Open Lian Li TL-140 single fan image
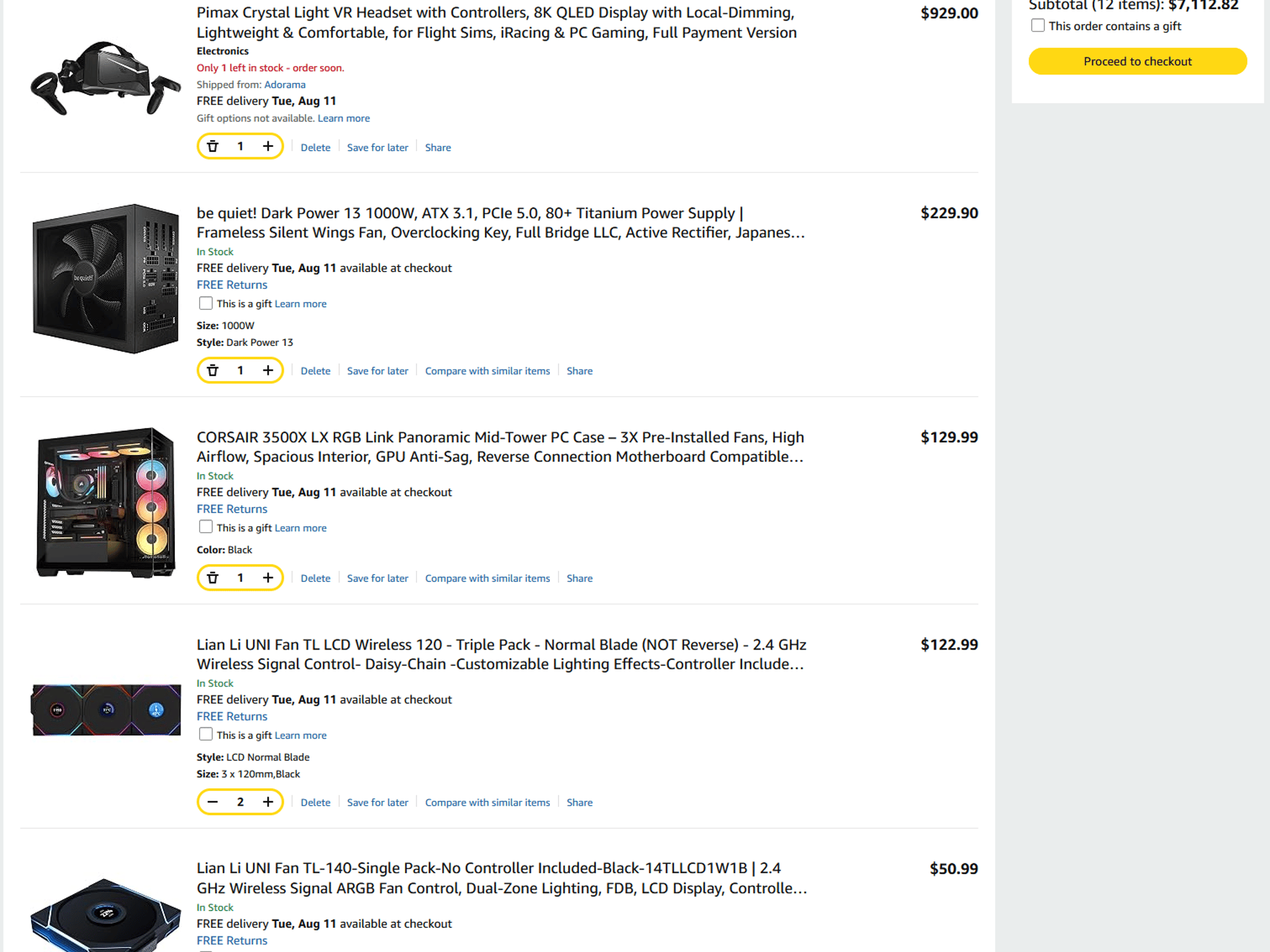1270x952 pixels. click(x=106, y=915)
